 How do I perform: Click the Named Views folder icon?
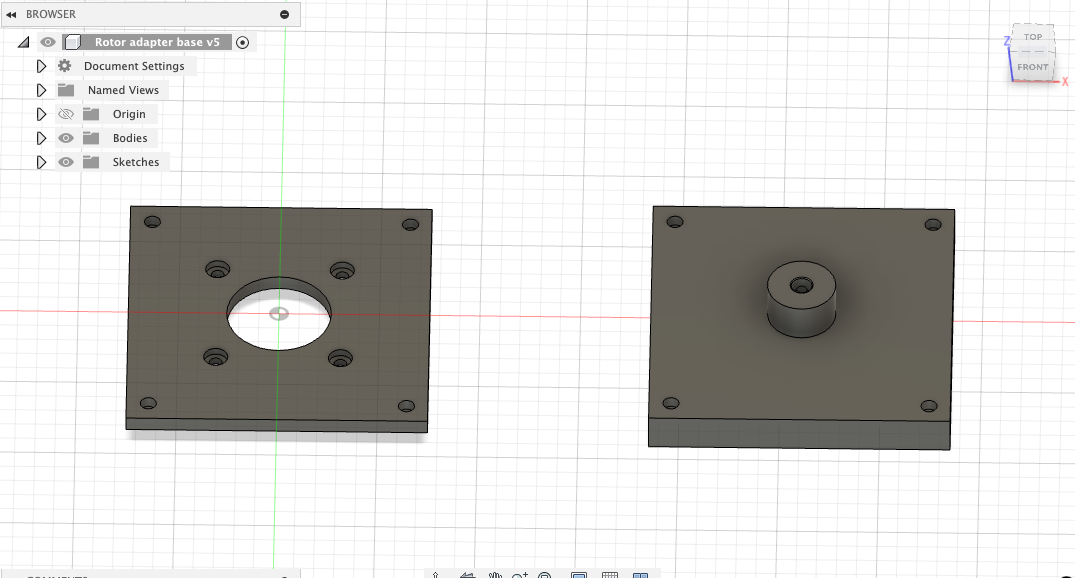click(66, 90)
